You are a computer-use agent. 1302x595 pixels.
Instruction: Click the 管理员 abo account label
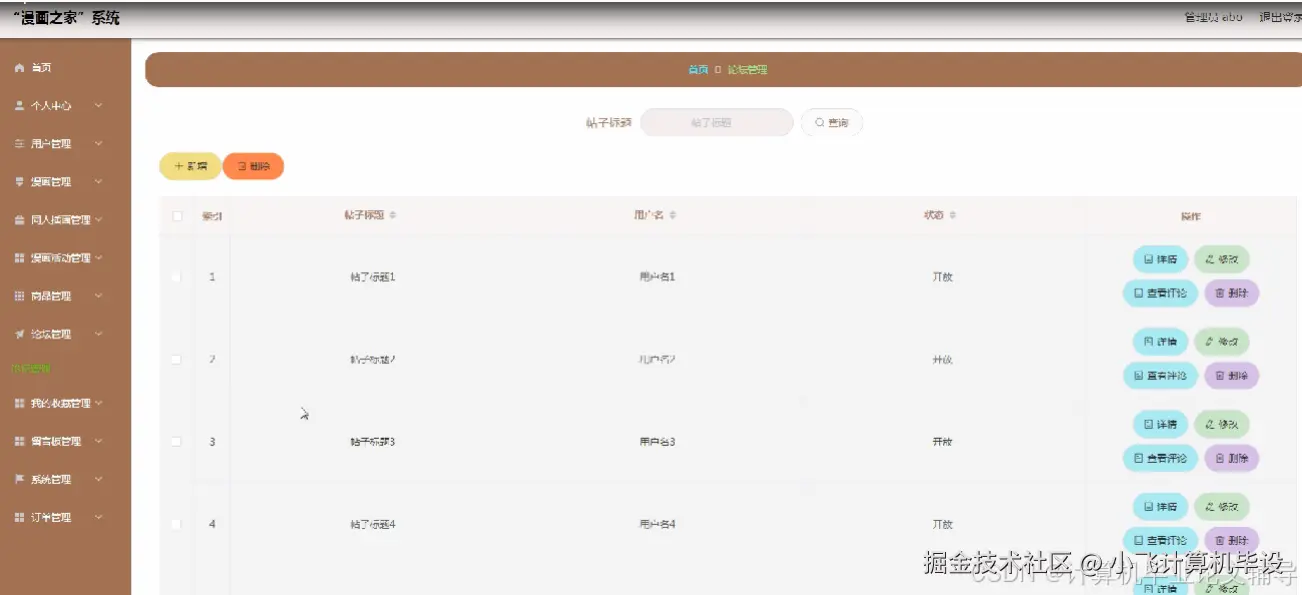(x=1213, y=17)
